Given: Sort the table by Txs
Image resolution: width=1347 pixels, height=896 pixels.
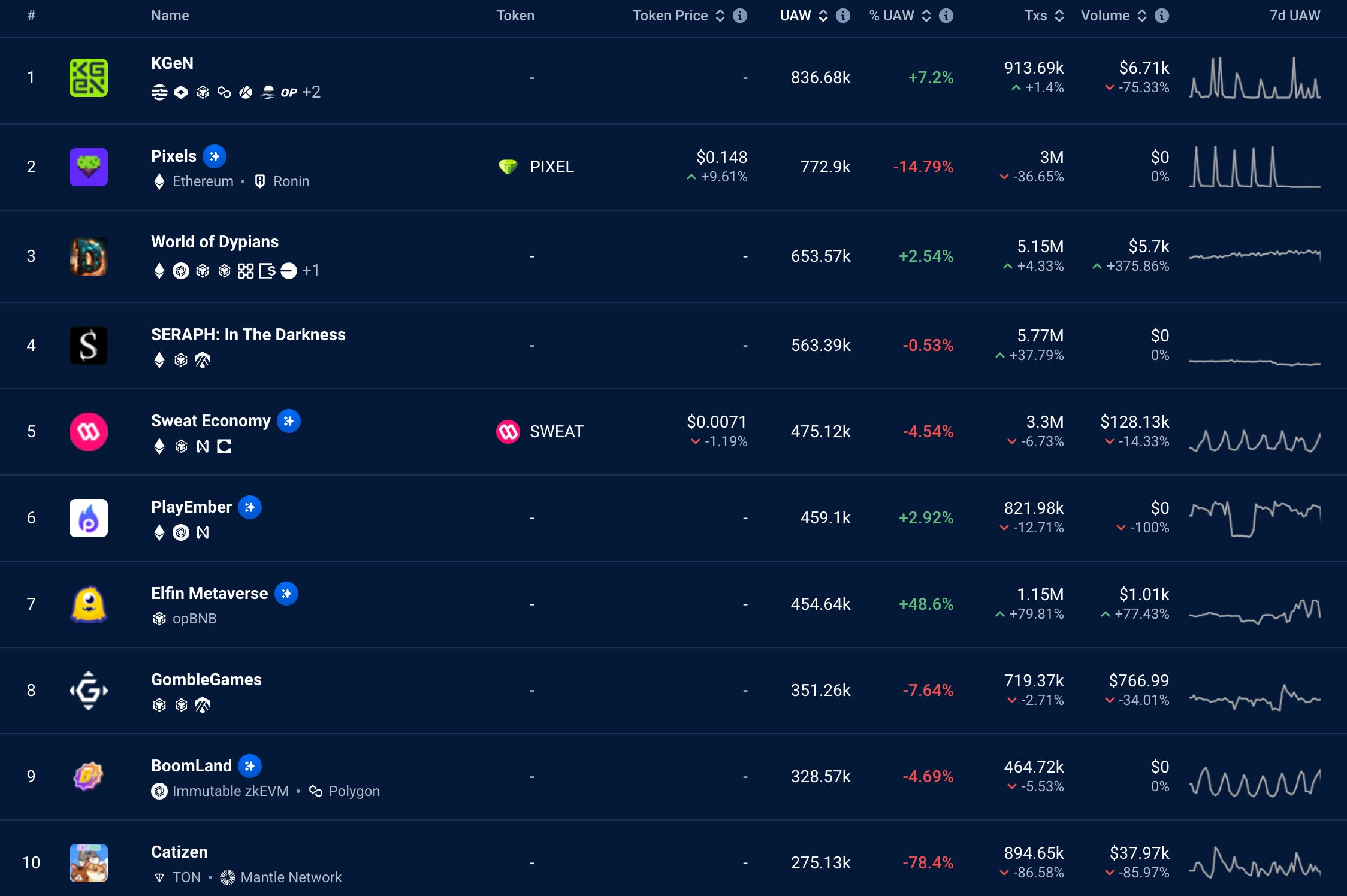Looking at the screenshot, I should (x=1059, y=16).
